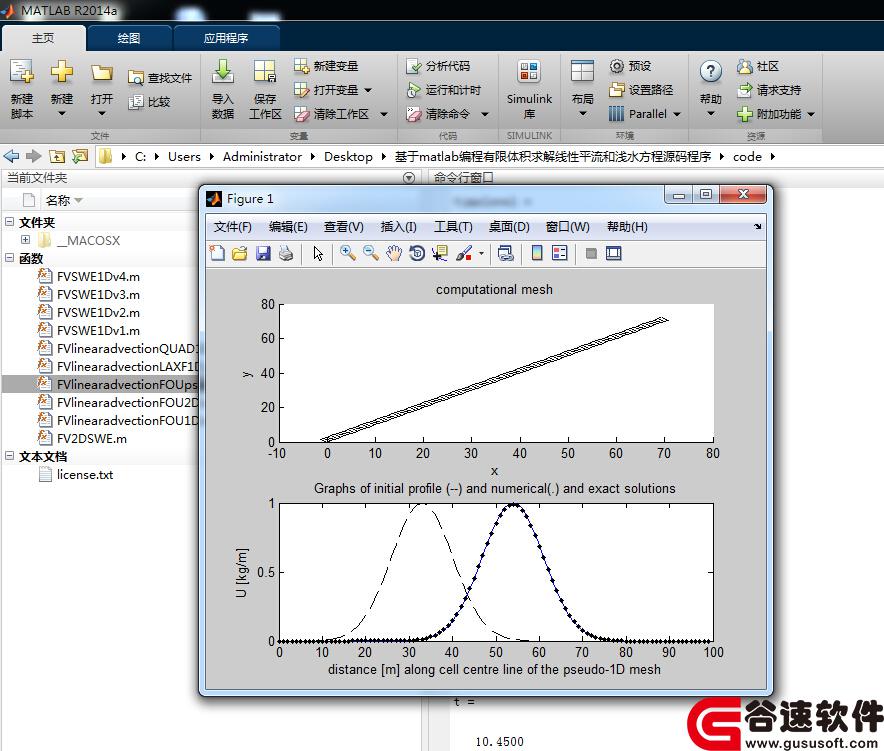Screen dimensions: 884x751
Task: Open the 打开 folder icon in ribbon
Action: tap(101, 73)
